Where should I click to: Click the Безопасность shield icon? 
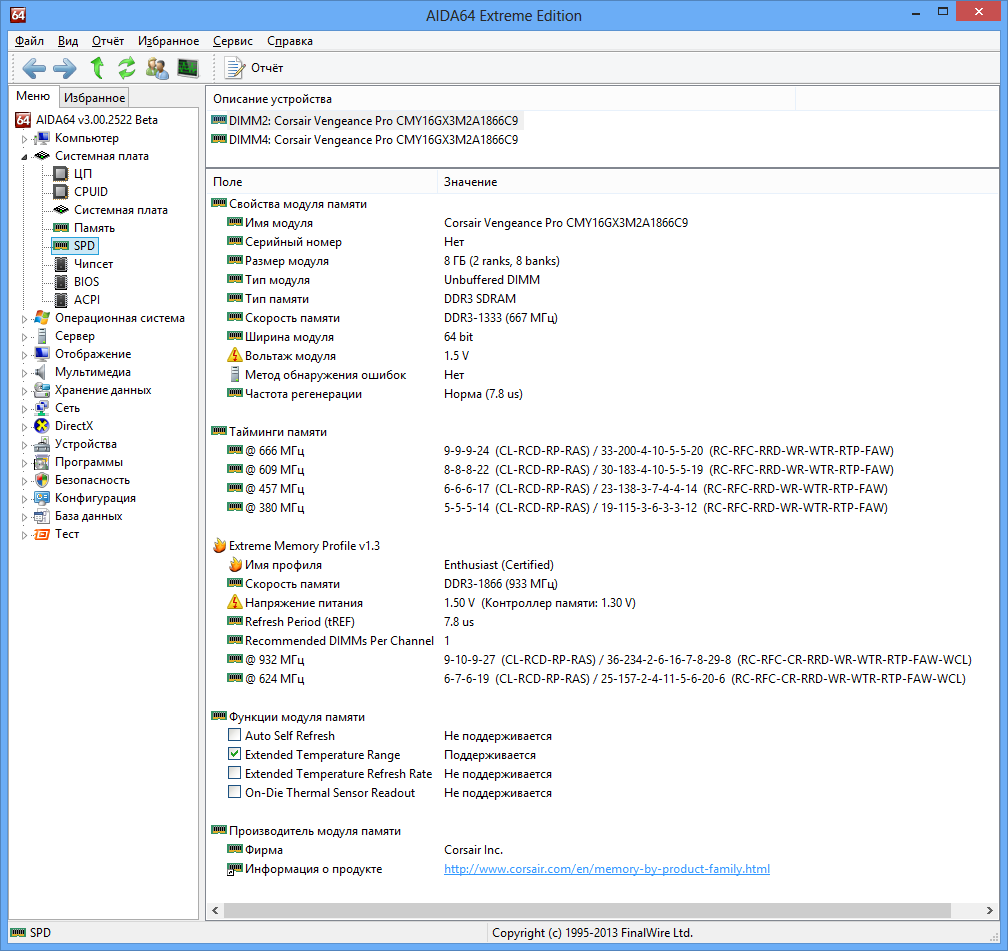pyautogui.click(x=42, y=480)
